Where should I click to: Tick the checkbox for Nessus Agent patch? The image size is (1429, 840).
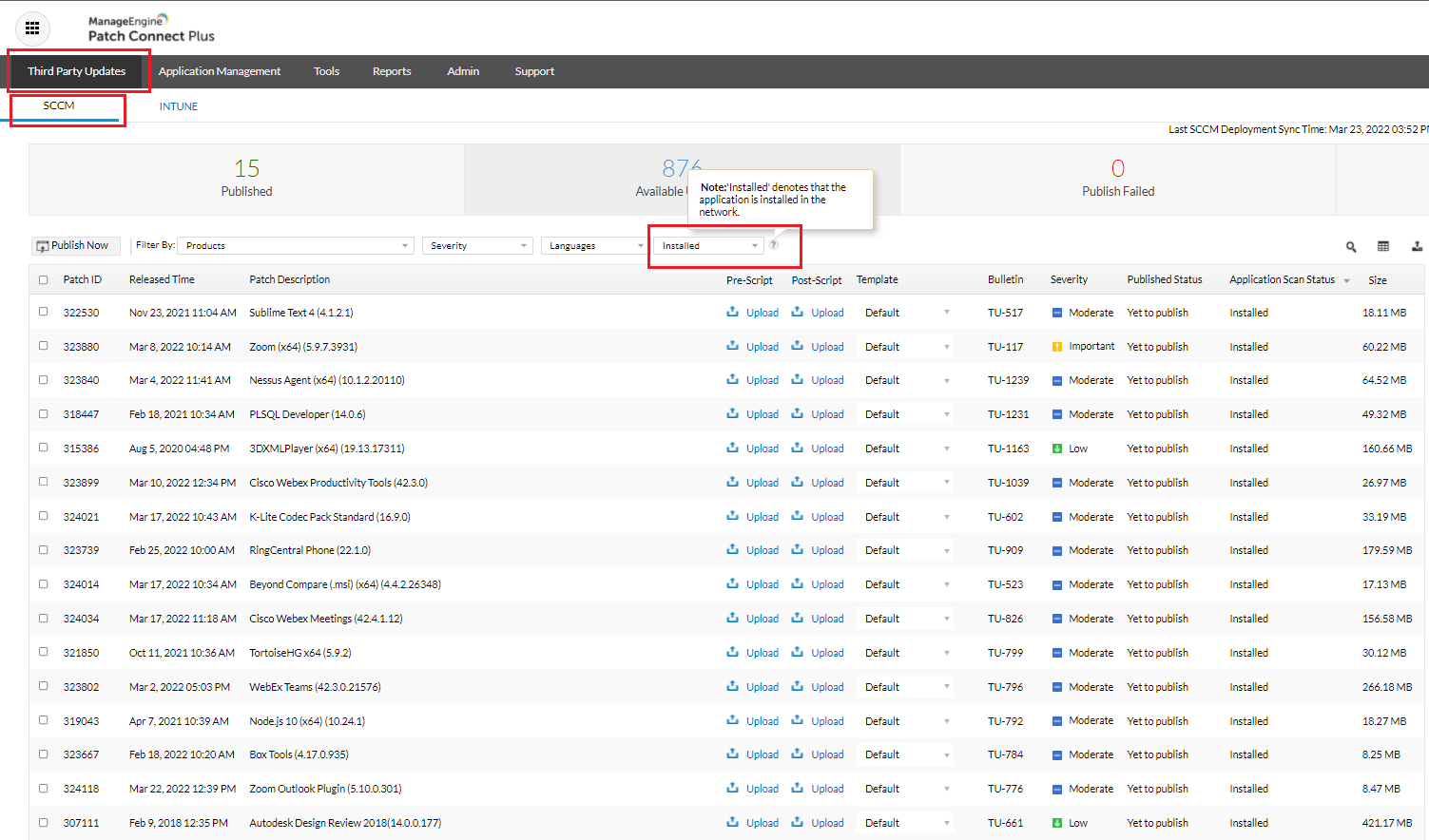[43, 380]
